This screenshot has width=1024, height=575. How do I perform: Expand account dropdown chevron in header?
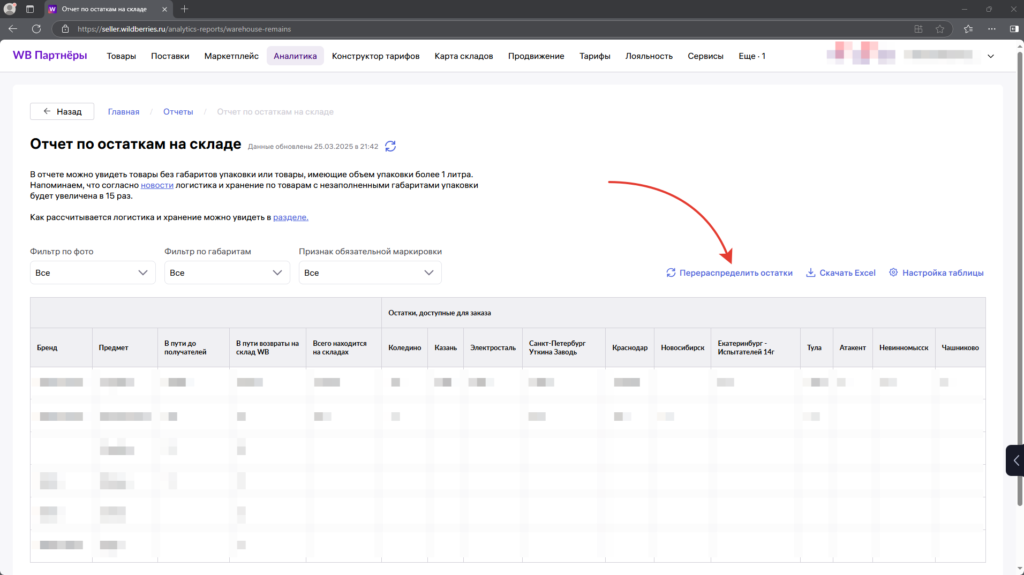pyautogui.click(x=991, y=56)
